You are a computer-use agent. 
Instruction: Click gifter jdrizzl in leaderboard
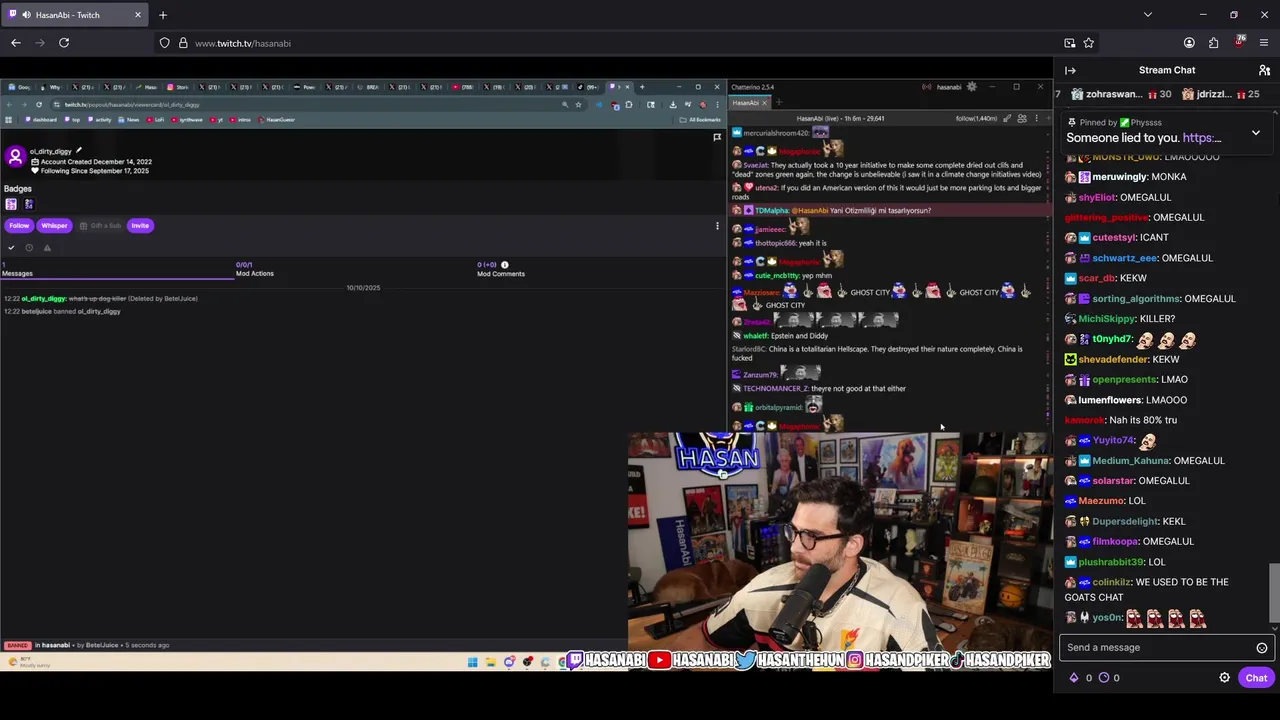[x=1214, y=94]
